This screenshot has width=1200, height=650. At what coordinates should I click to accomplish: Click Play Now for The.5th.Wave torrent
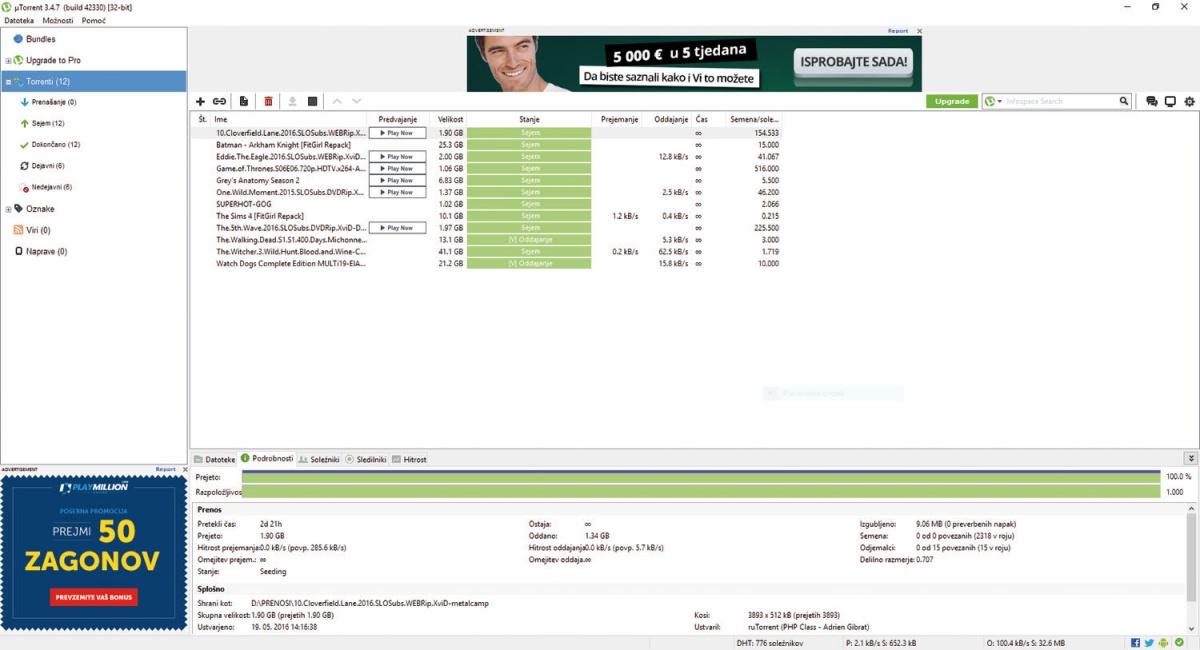(x=397, y=228)
